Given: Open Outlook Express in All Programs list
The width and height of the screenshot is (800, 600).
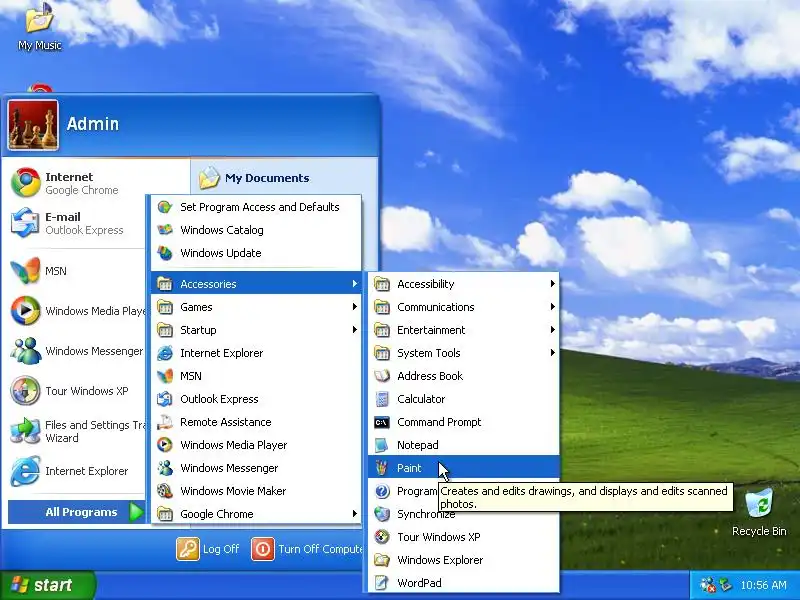Looking at the screenshot, I should click(256, 399).
